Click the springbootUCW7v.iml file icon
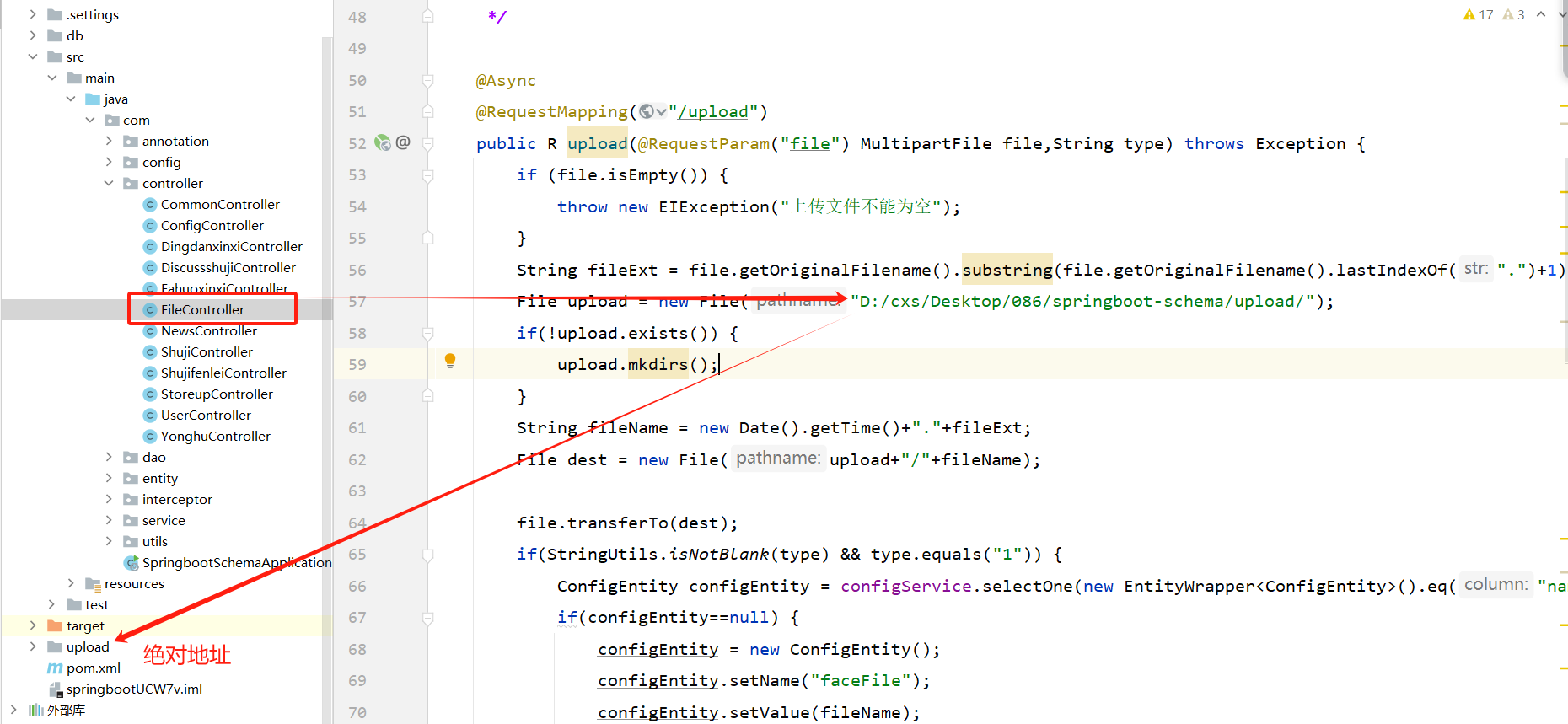This screenshot has height=724, width=1568. pyautogui.click(x=56, y=689)
